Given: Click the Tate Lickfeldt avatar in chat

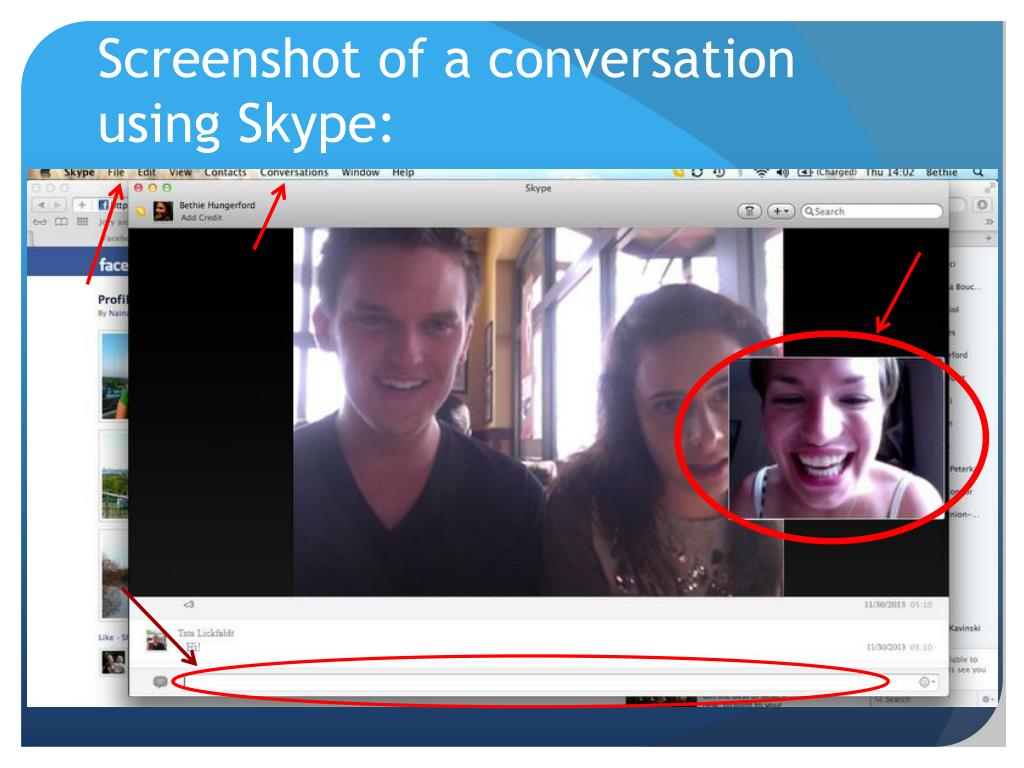Looking at the screenshot, I should tap(156, 640).
